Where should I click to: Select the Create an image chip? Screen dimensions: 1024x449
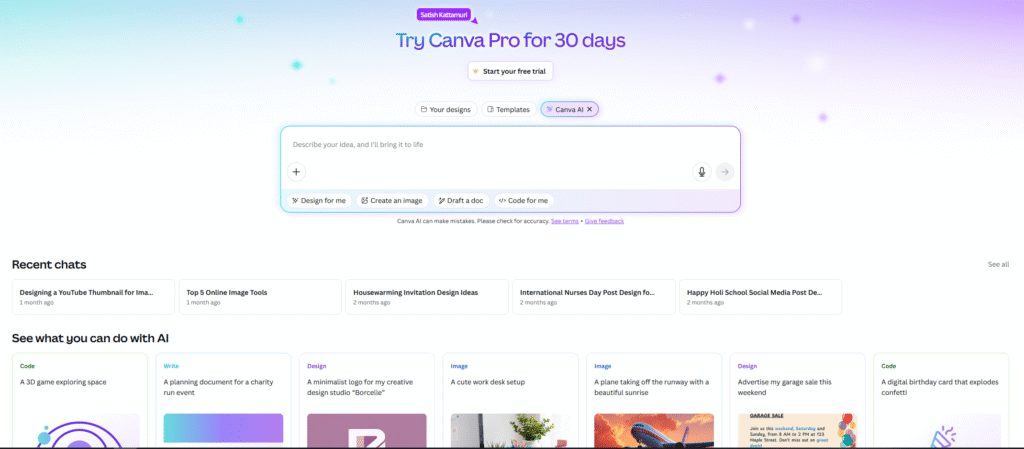392,200
